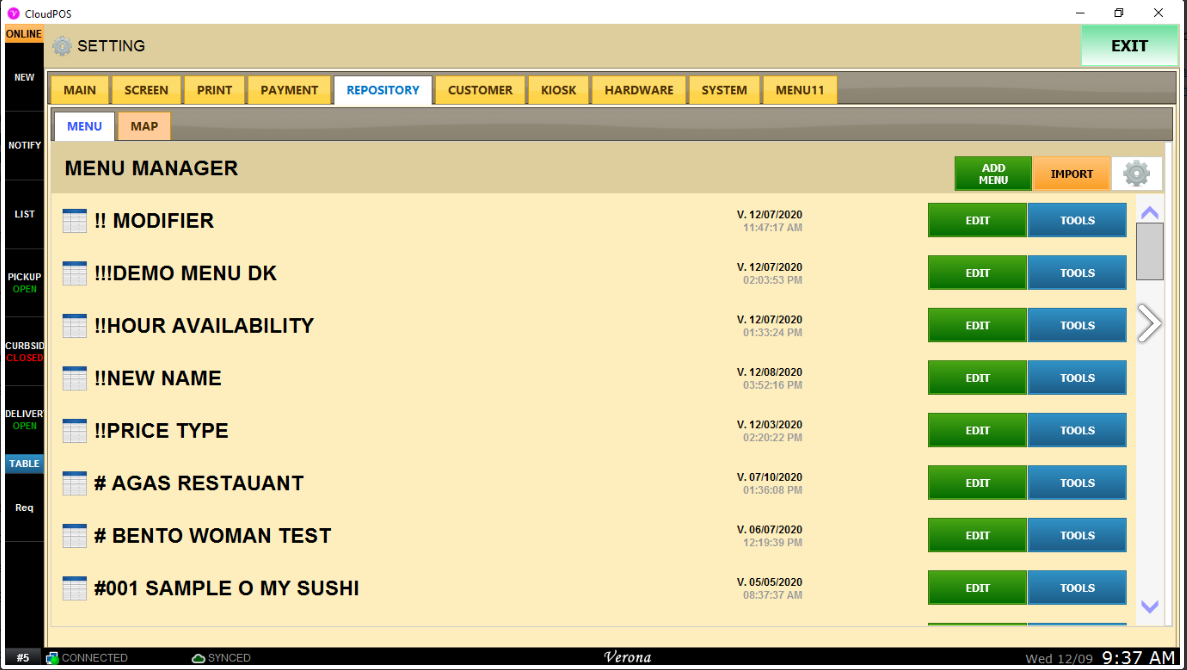Image resolution: width=1187 pixels, height=670 pixels.
Task: Click the table icon beside #001 SAMPLE O MY SUSHI
Action: point(74,588)
